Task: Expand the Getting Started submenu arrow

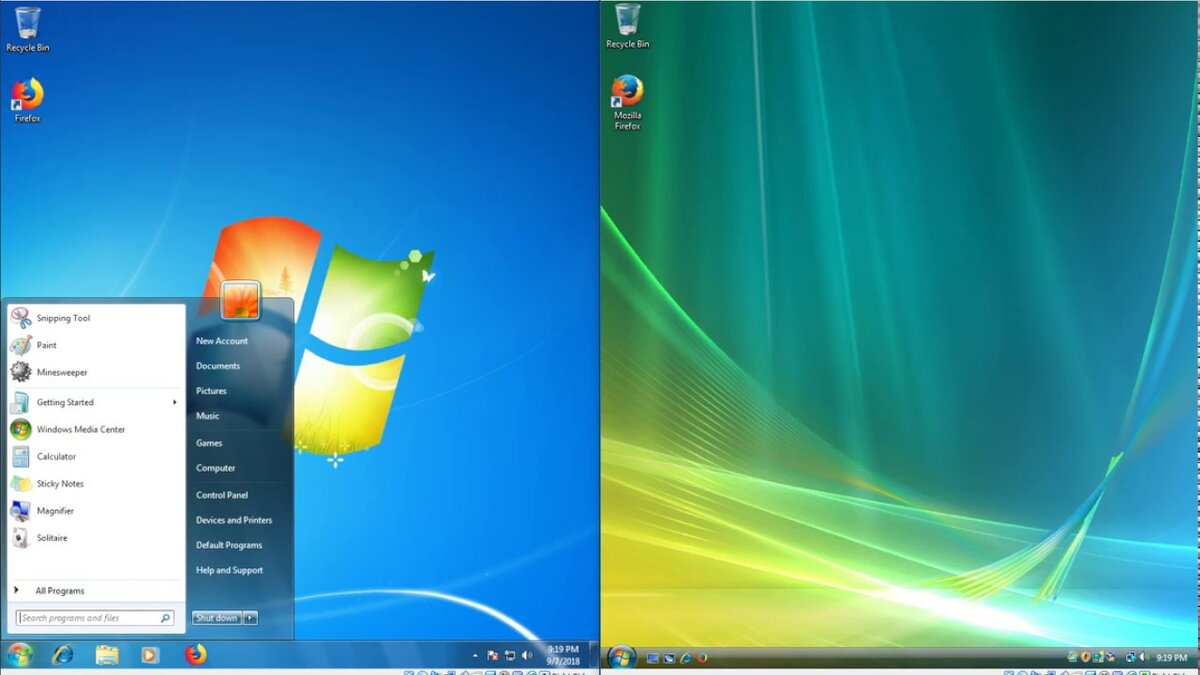Action: tap(175, 402)
